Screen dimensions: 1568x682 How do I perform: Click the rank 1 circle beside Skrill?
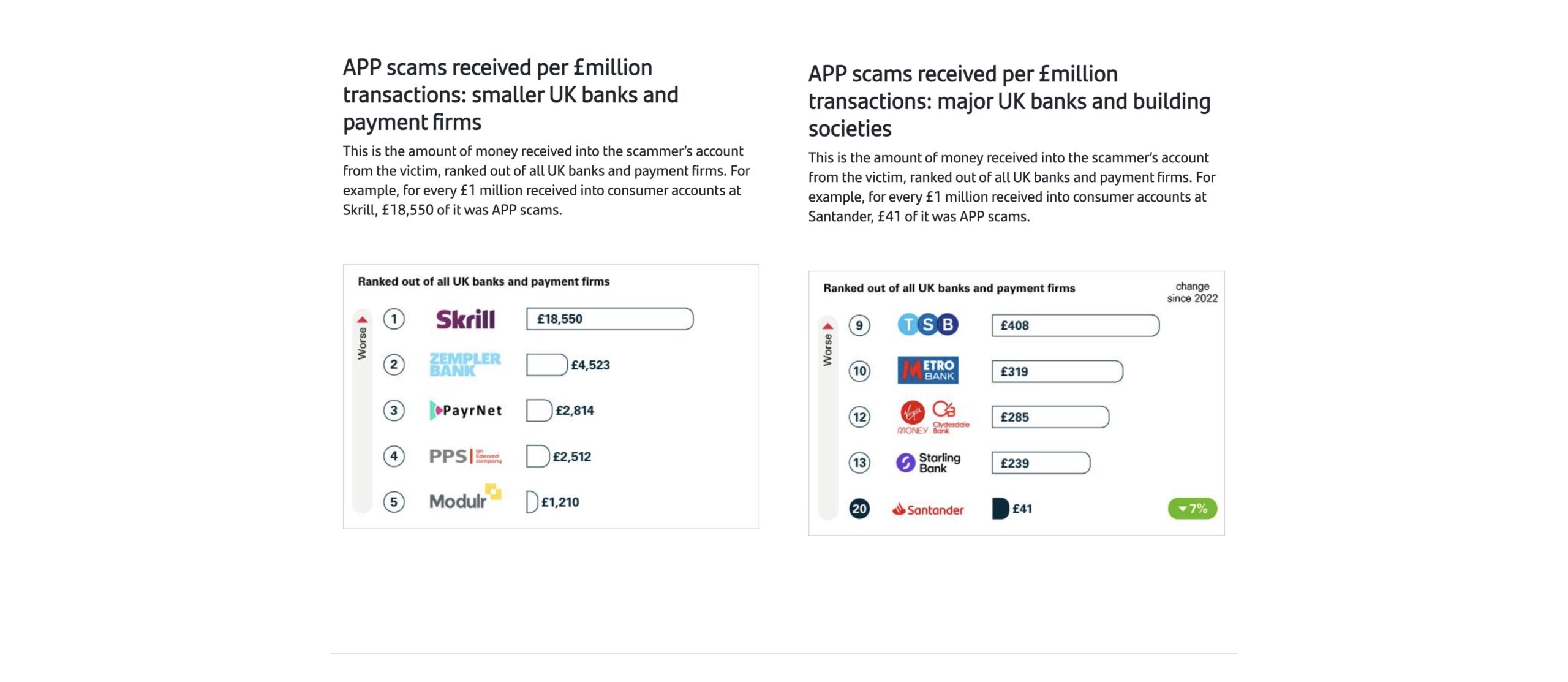(394, 319)
